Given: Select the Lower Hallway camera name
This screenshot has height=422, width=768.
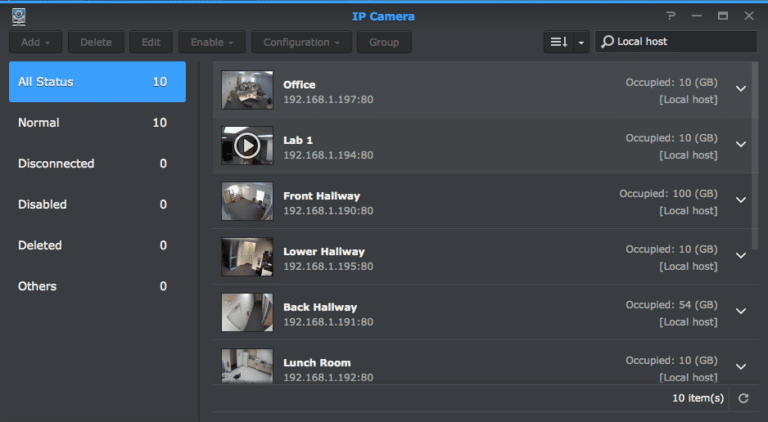Looking at the screenshot, I should (324, 252).
